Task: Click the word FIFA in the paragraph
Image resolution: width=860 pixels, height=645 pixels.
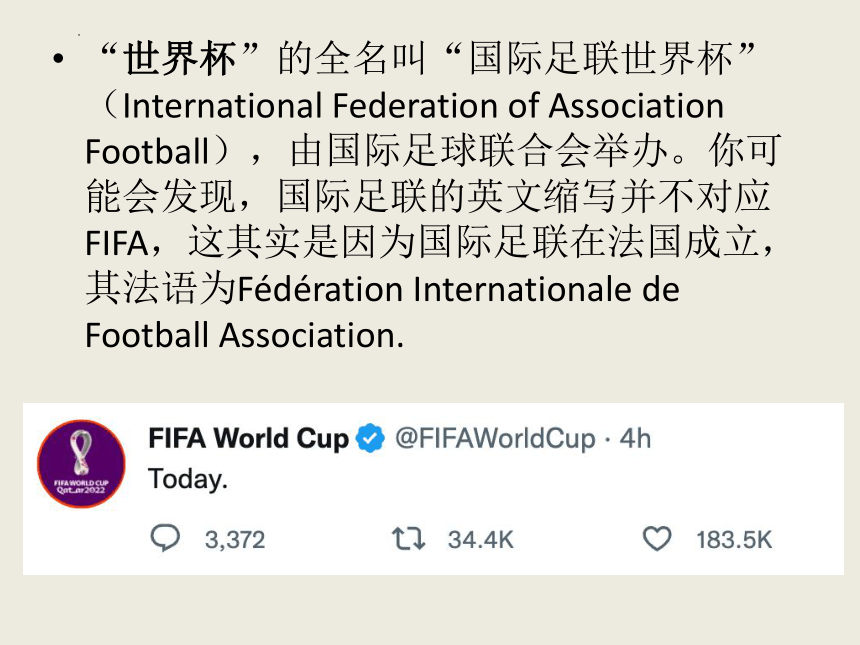Action: 116,244
